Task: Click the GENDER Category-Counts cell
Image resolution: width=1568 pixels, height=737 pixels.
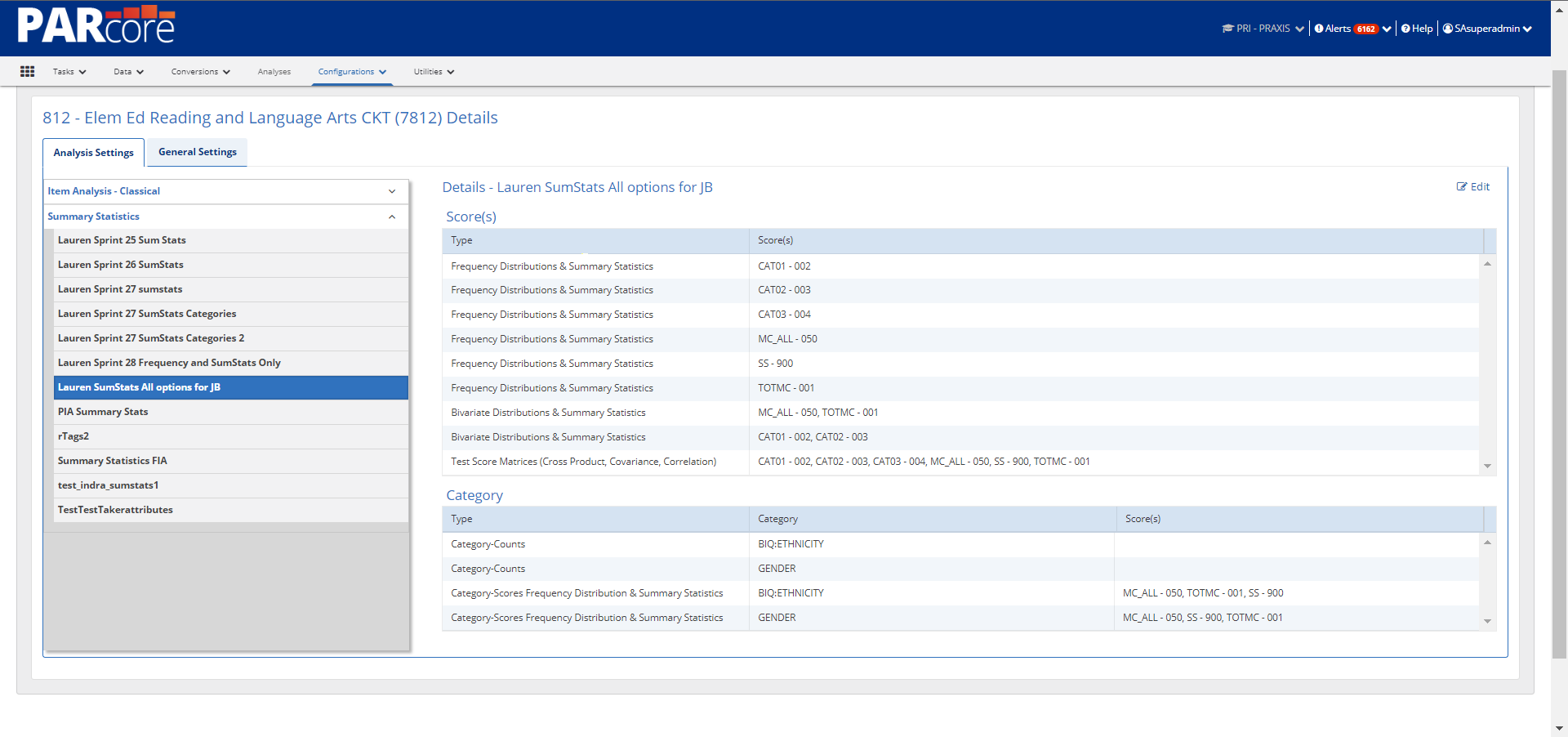Action: [932, 569]
